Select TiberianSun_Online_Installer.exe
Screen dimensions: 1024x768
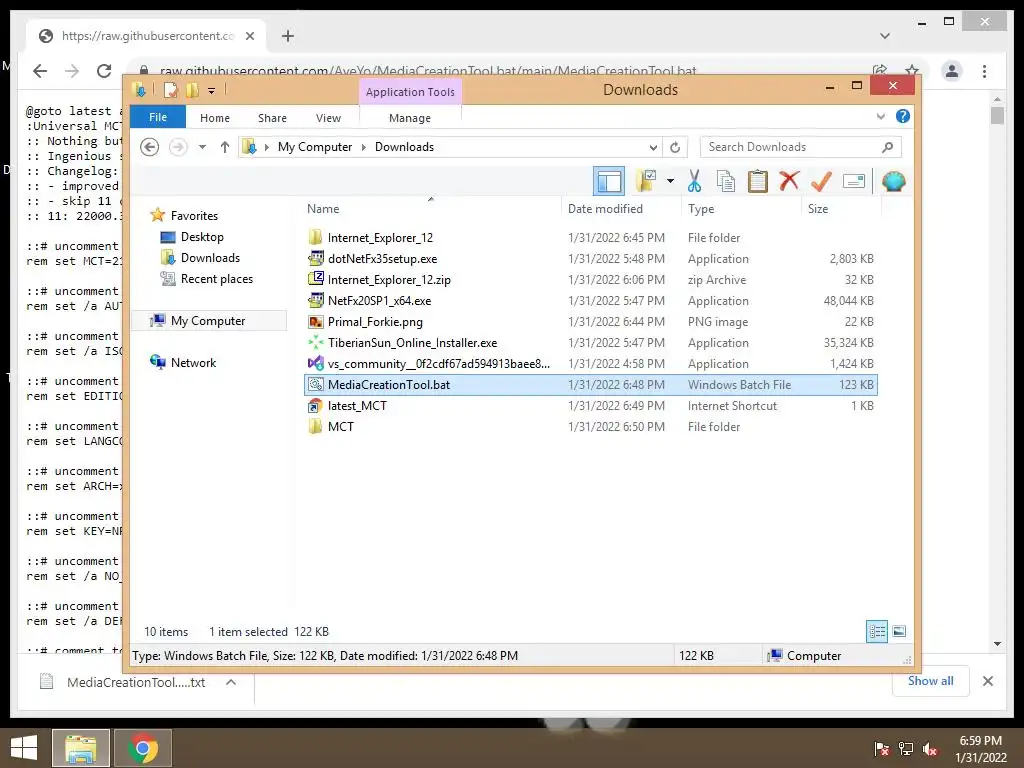pyautogui.click(x=591, y=342)
